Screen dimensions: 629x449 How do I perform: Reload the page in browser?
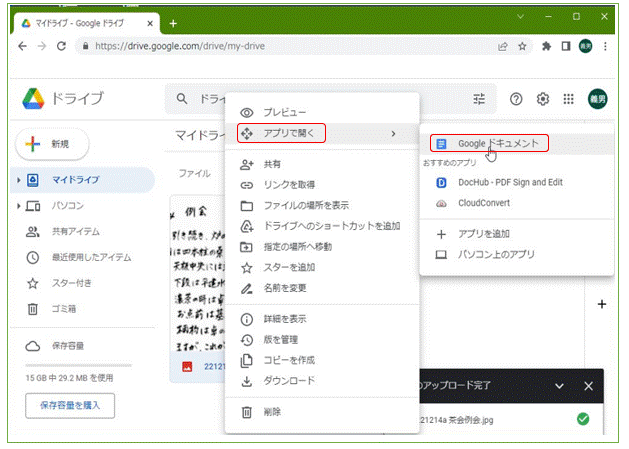[62, 46]
